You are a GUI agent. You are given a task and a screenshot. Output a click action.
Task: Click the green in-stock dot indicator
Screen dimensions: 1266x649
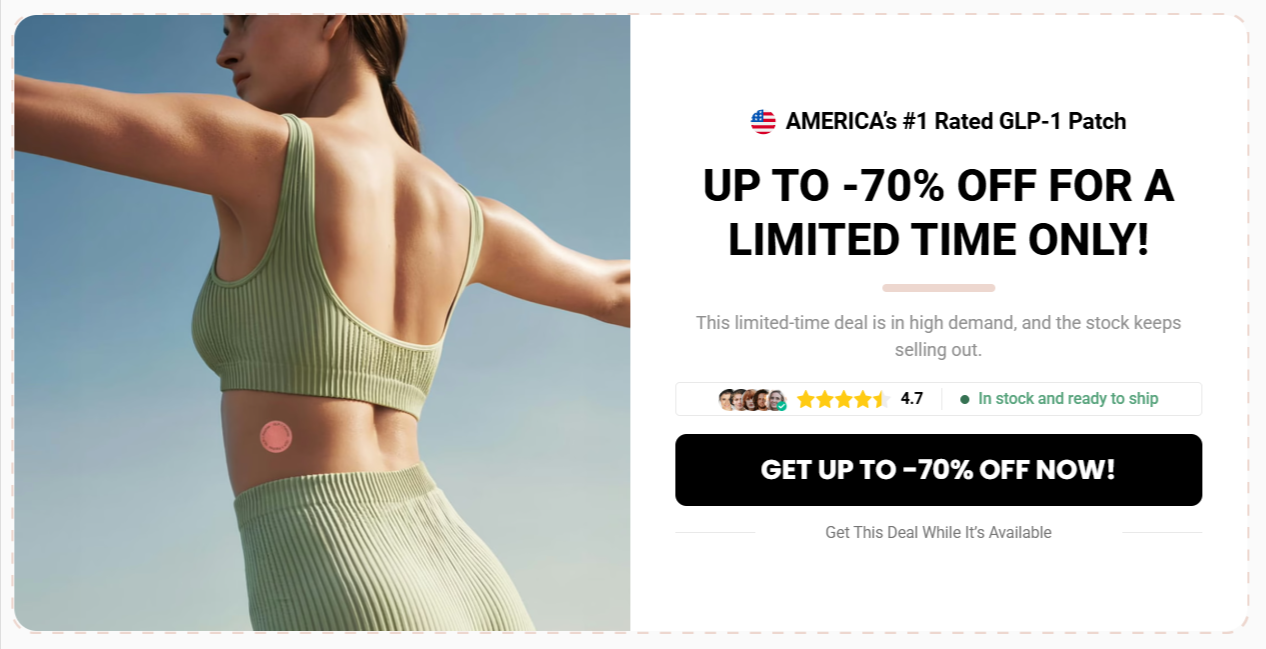pyautogui.click(x=965, y=399)
